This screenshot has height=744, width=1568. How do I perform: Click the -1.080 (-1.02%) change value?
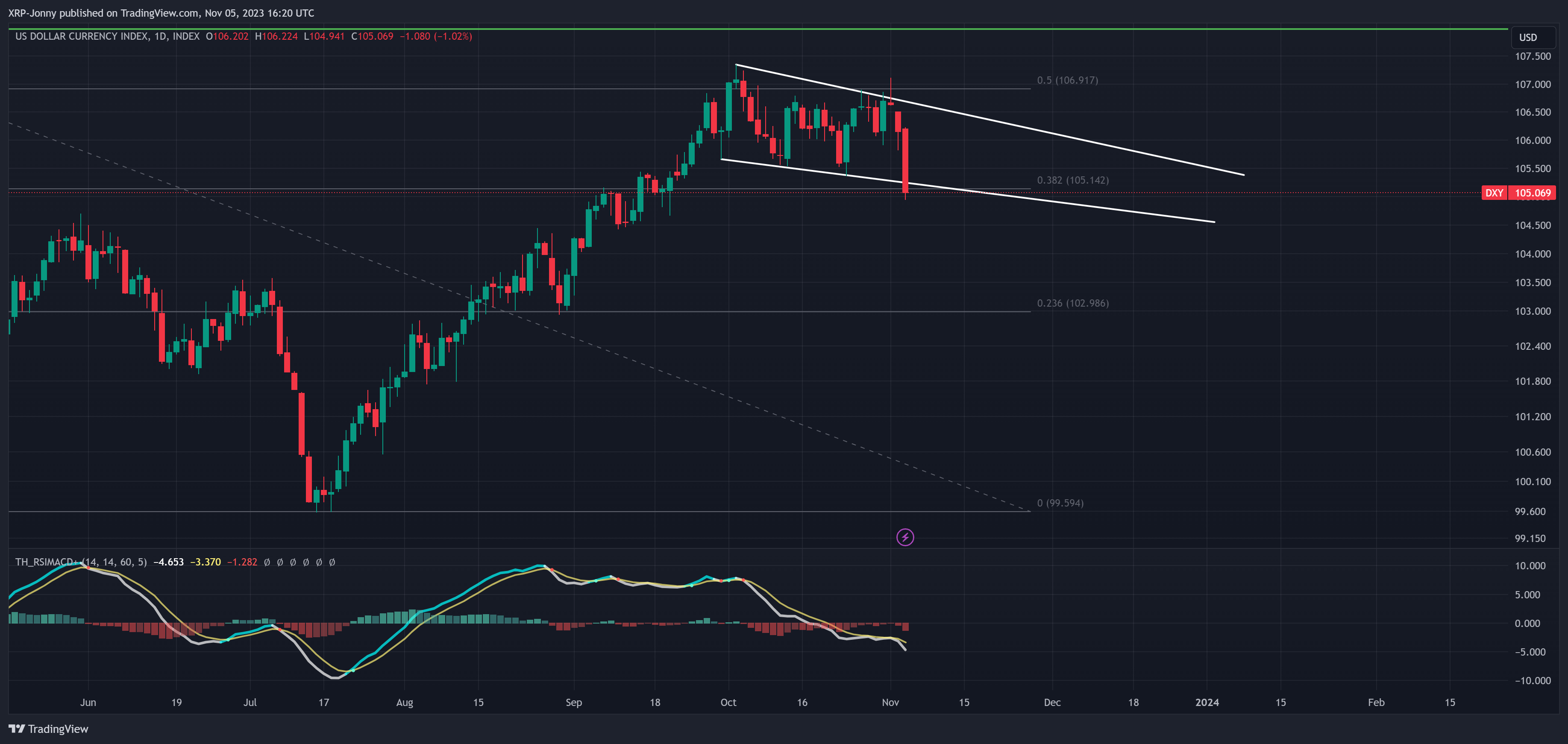(x=436, y=36)
